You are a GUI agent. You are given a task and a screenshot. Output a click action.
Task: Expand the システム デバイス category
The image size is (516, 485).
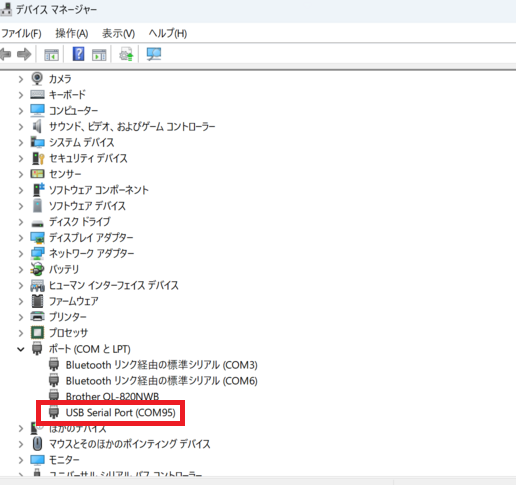point(21,143)
